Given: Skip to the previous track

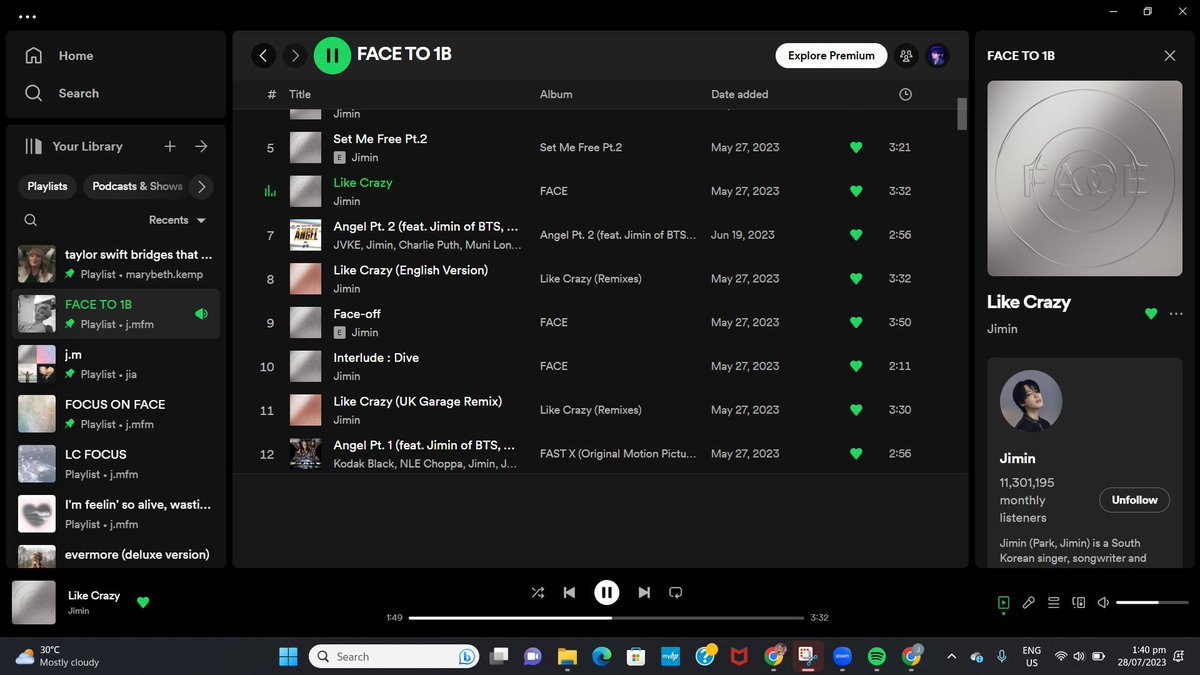Looking at the screenshot, I should pyautogui.click(x=569, y=592).
